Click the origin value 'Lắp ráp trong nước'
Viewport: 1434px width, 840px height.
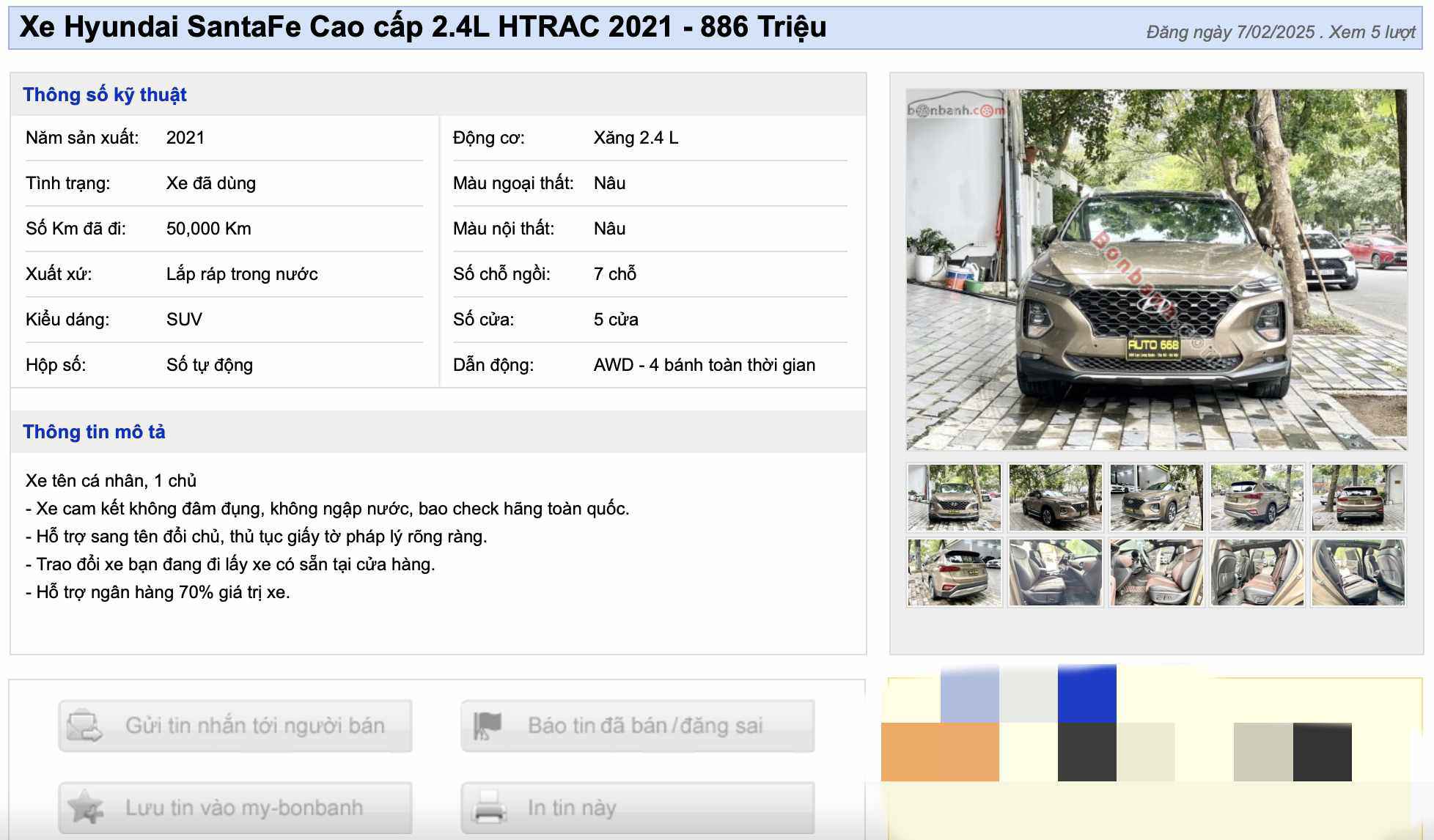[x=242, y=274]
